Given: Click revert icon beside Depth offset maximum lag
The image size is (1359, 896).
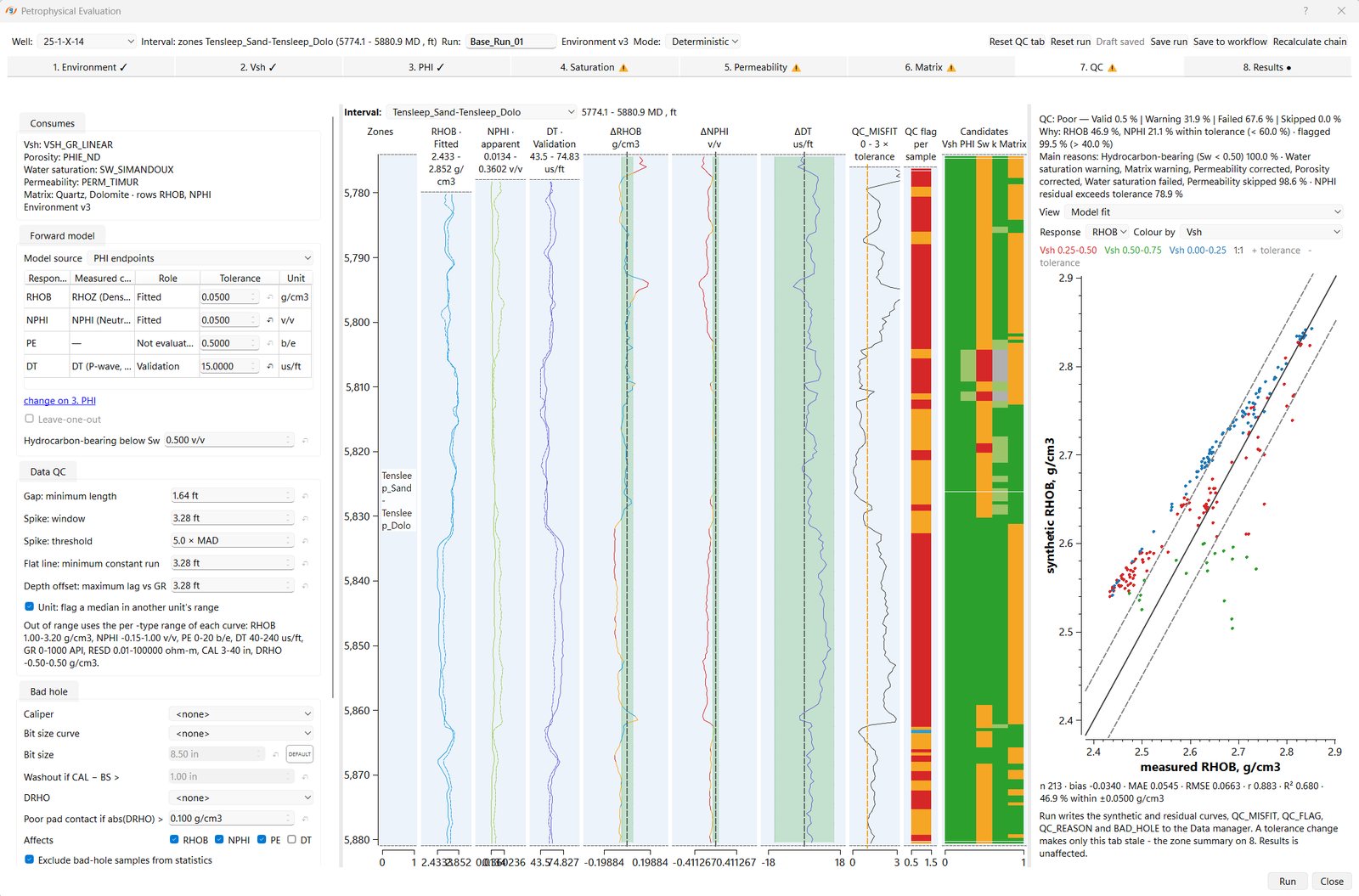Looking at the screenshot, I should (305, 585).
